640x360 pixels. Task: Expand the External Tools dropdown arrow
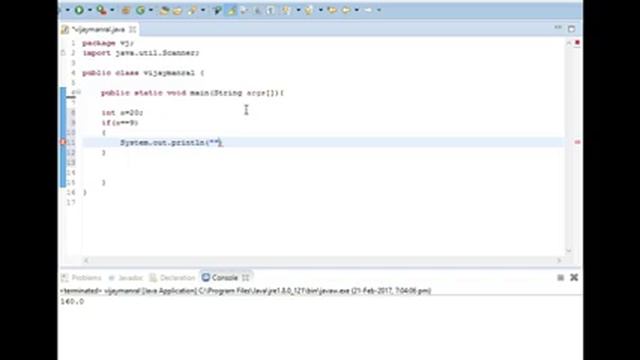click(112, 10)
